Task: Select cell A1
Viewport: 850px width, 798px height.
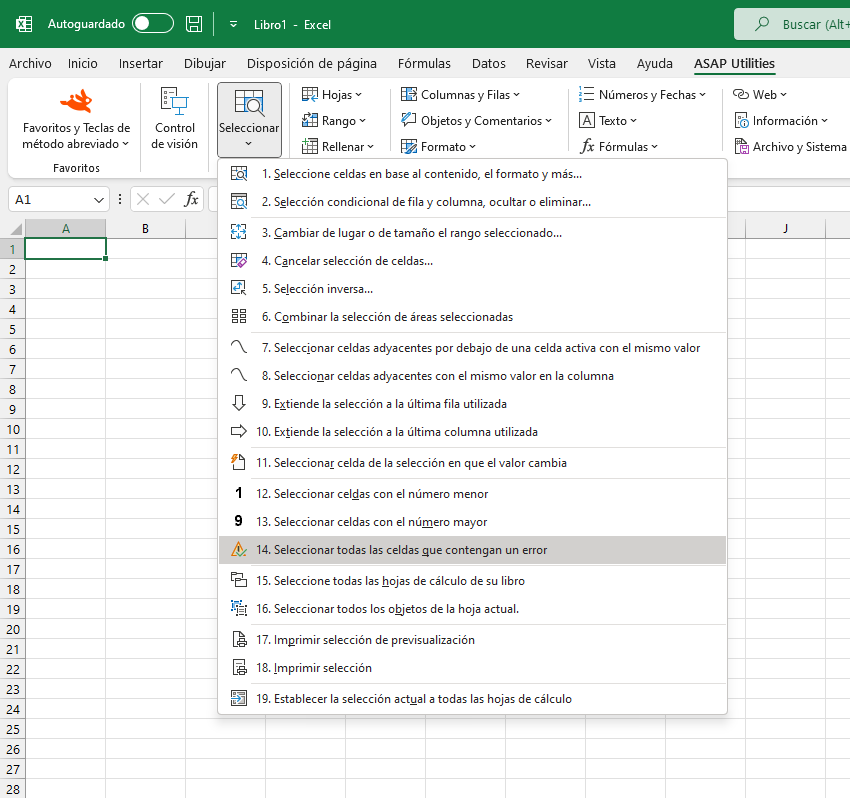Action: coord(66,249)
